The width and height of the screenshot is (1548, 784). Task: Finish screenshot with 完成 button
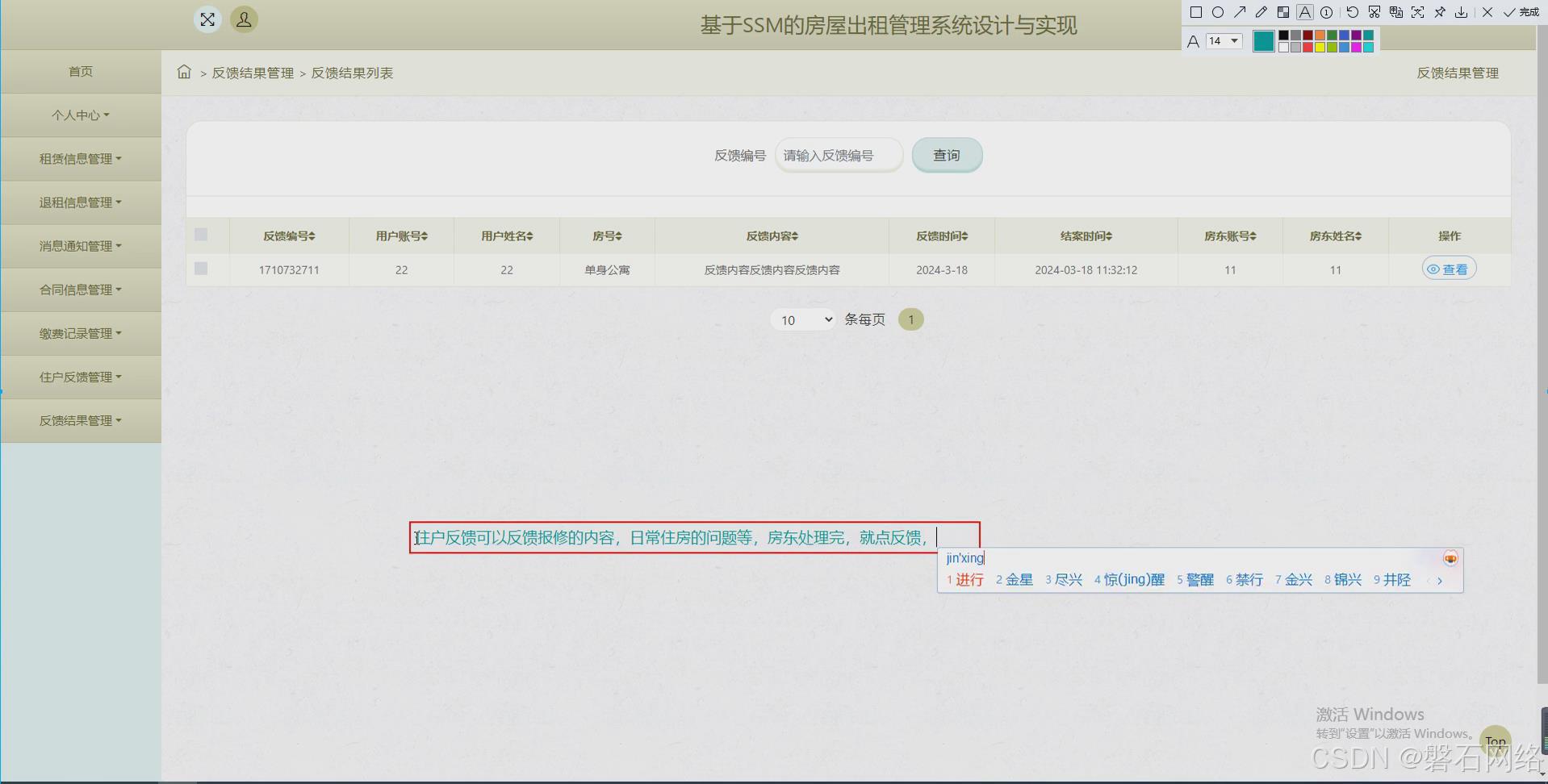tap(1521, 12)
